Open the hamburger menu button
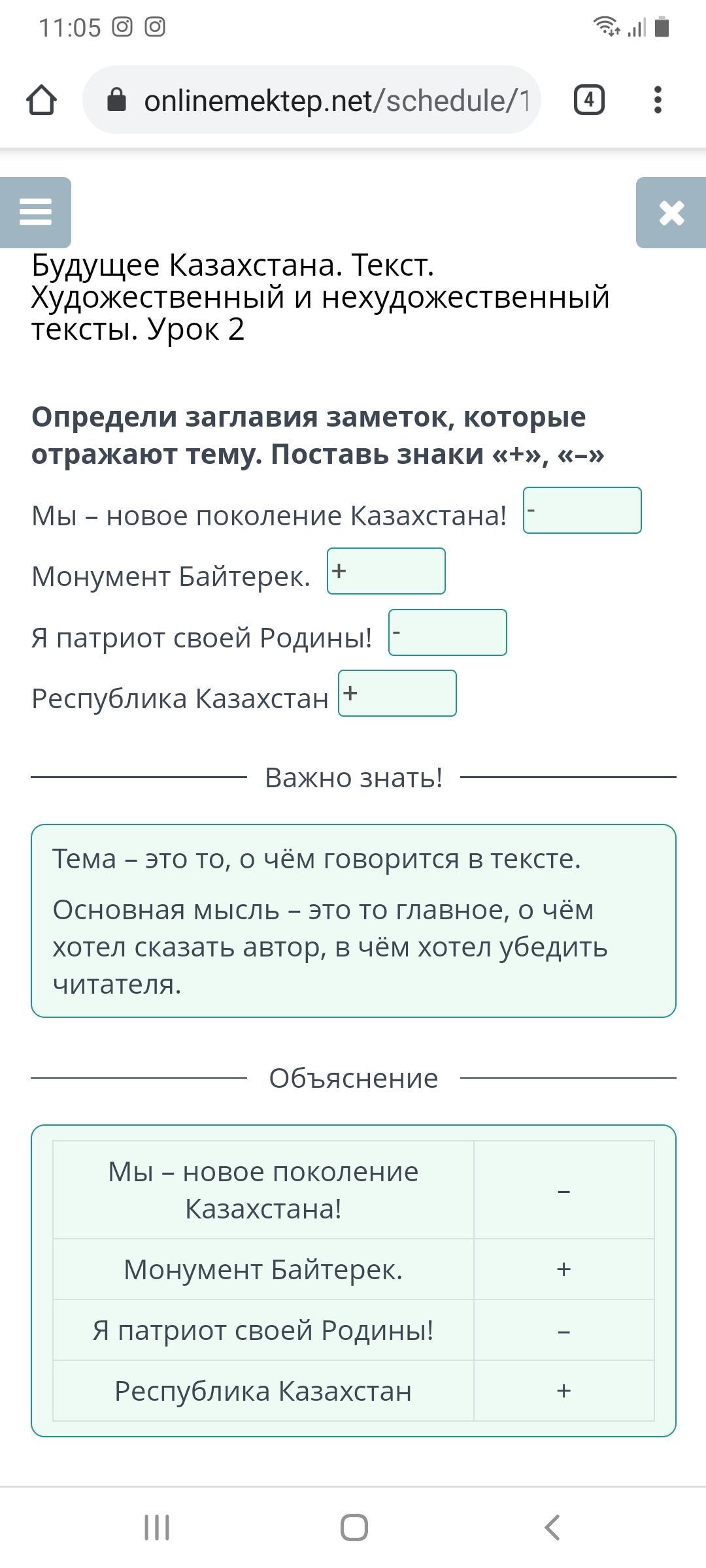706x1568 pixels. [35, 212]
